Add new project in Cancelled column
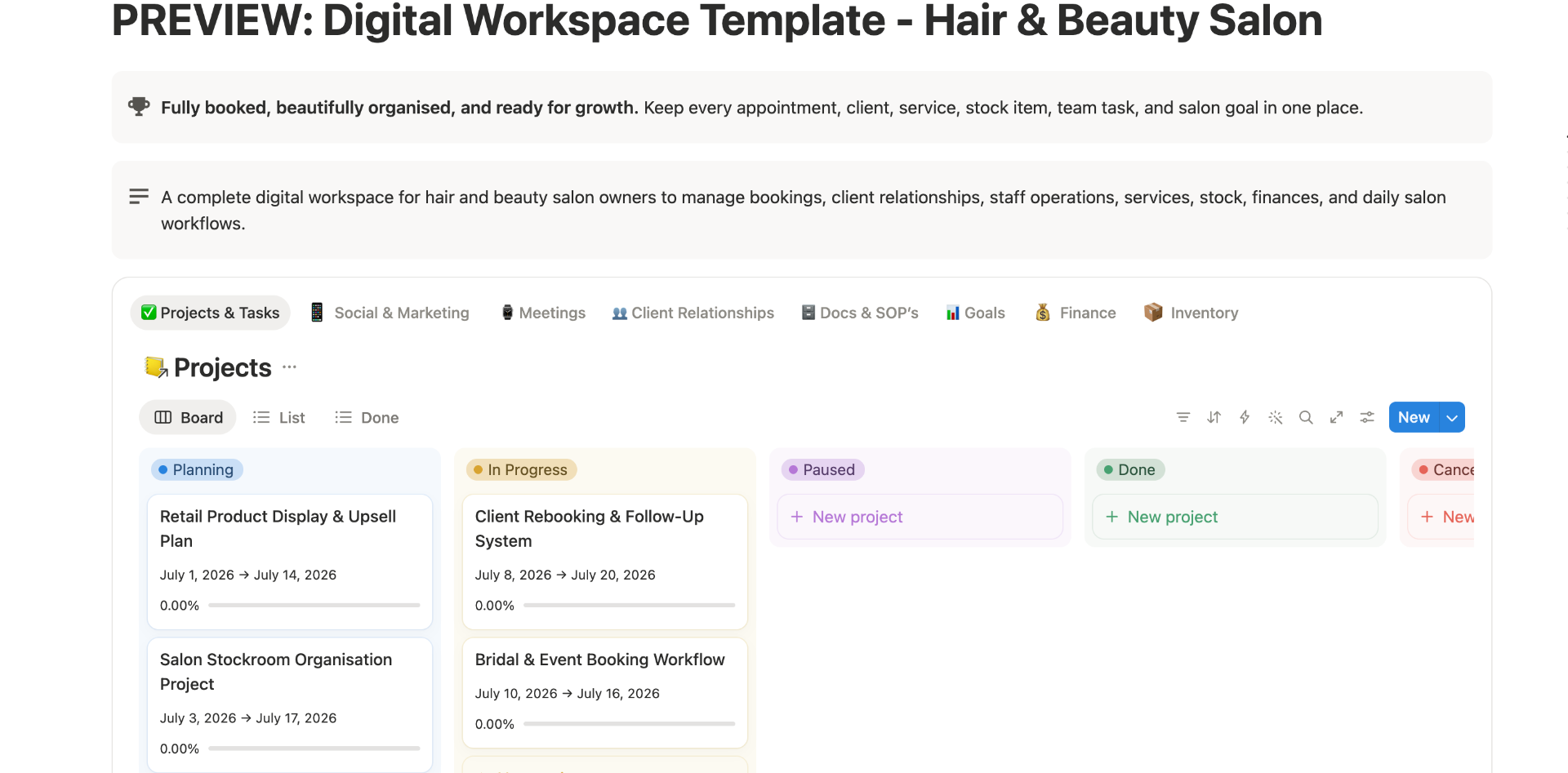The image size is (1568, 773). point(1441,517)
